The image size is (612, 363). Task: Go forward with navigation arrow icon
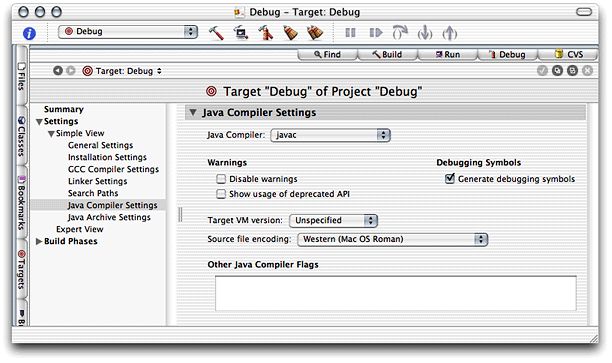coord(71,71)
